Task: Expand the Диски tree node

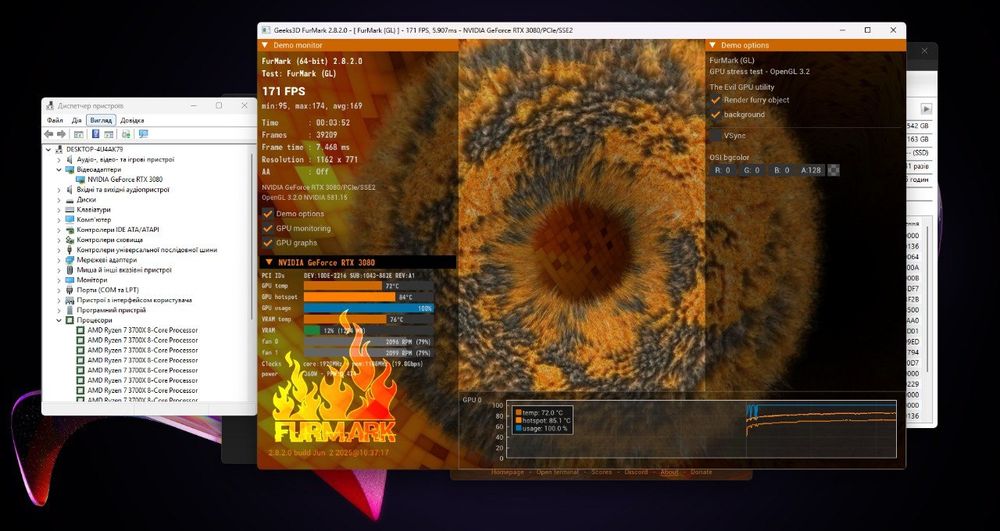Action: 59,200
